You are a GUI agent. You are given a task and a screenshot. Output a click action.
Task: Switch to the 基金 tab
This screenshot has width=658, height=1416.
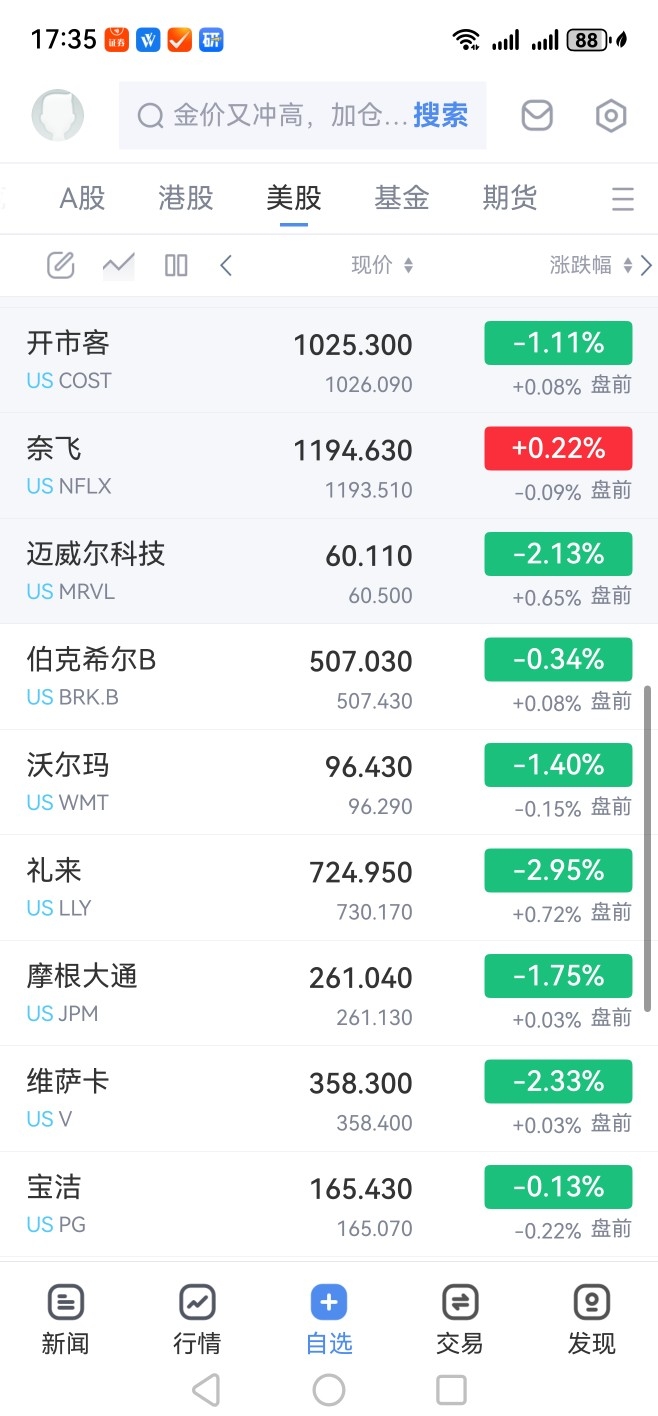tap(402, 198)
